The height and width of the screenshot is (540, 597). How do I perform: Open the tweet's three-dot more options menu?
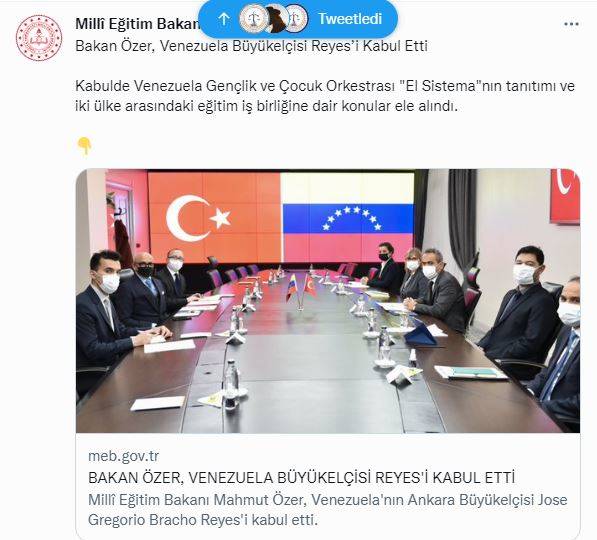571,24
